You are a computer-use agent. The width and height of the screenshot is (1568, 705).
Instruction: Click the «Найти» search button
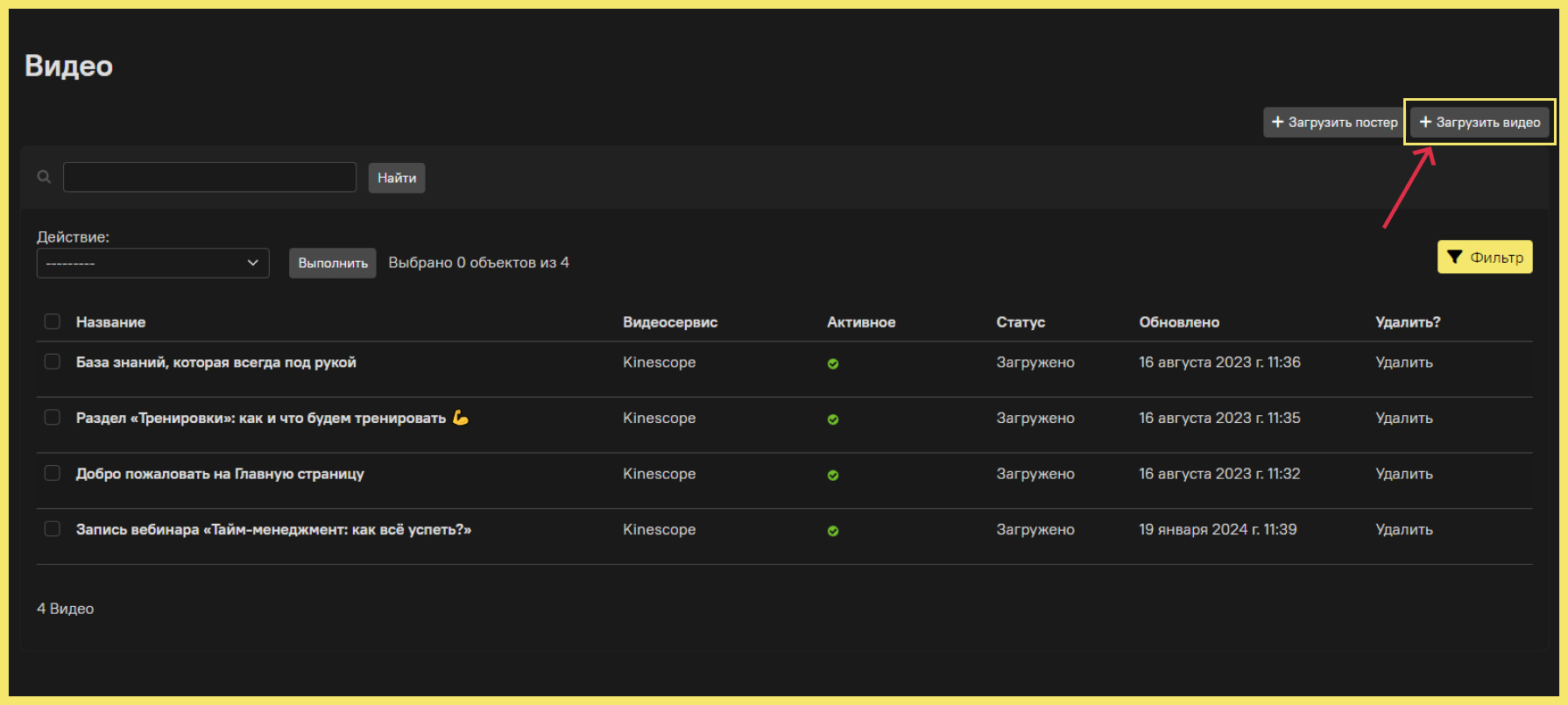click(397, 178)
